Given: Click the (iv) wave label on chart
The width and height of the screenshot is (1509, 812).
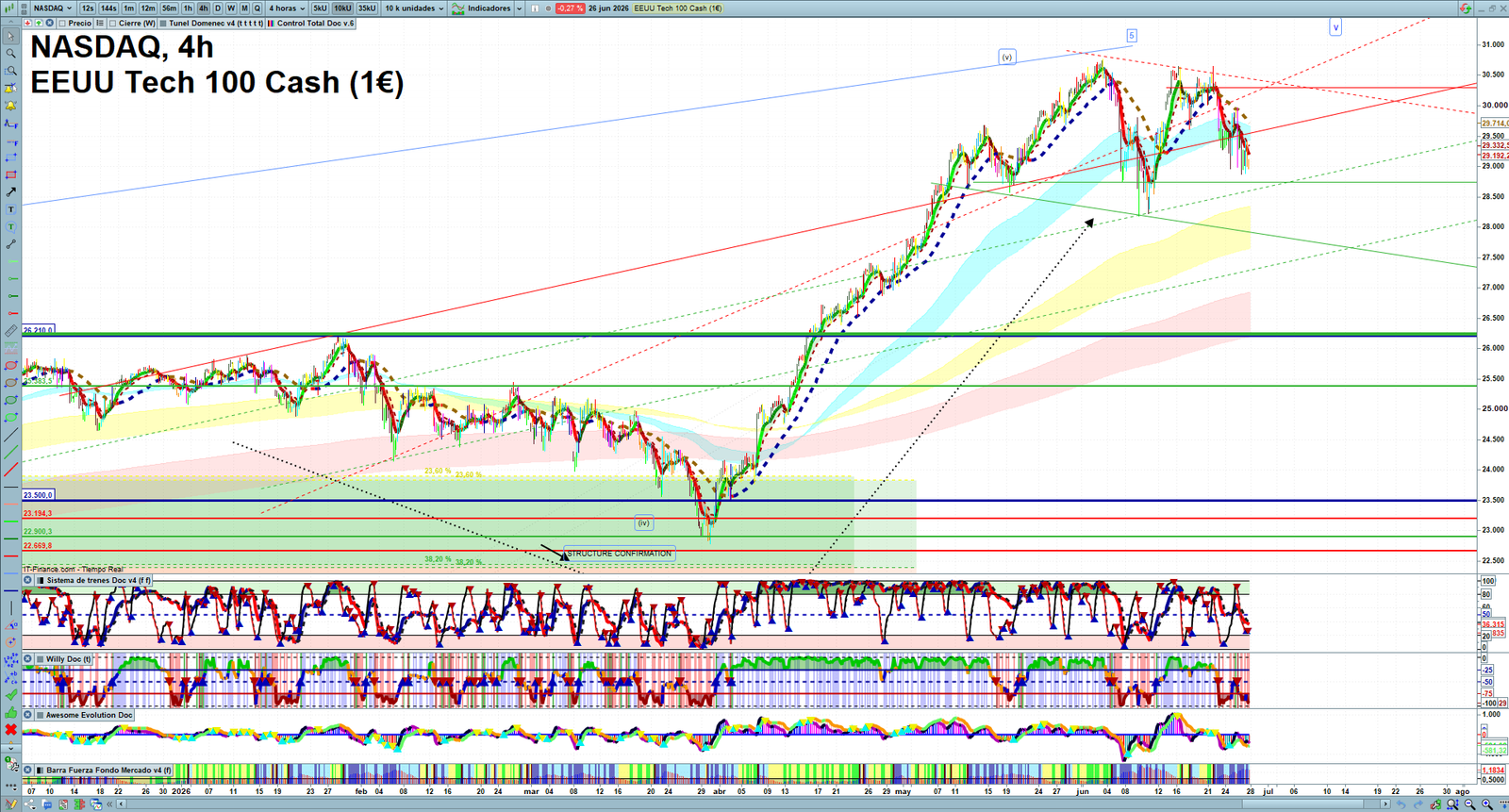Looking at the screenshot, I should (x=643, y=522).
